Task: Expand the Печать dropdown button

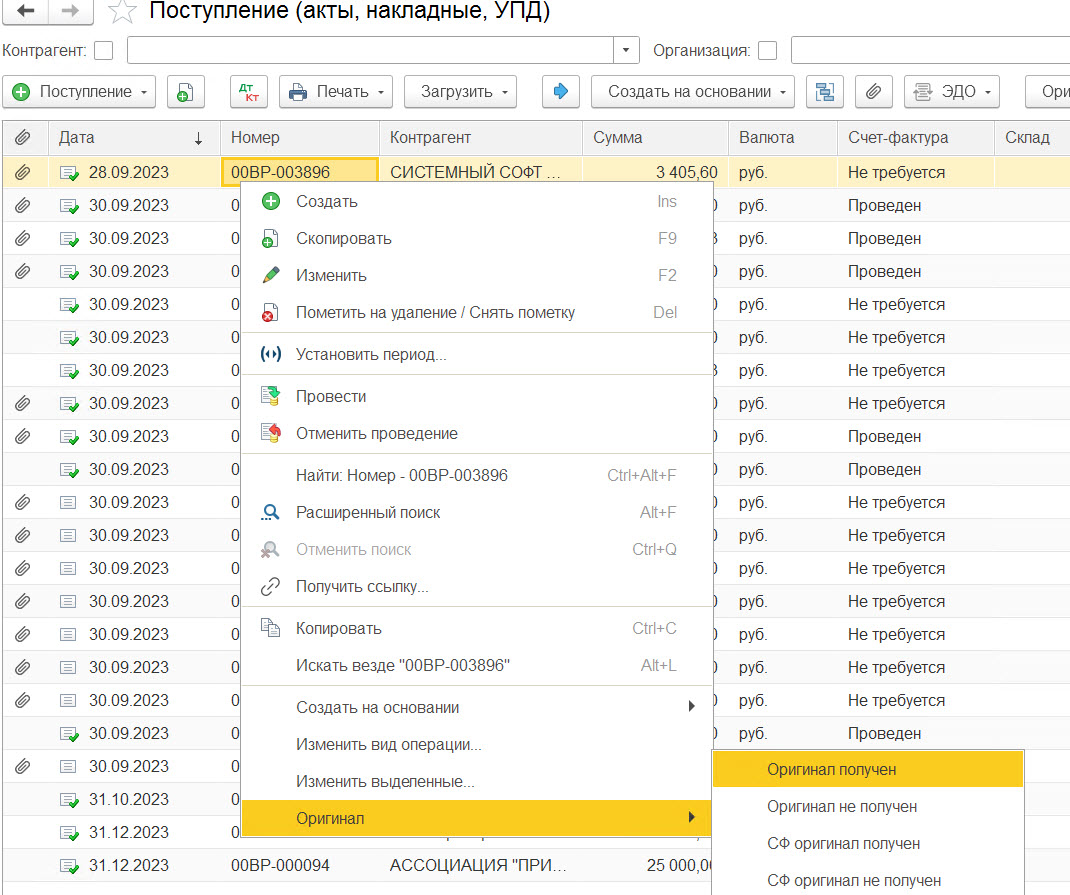Action: tap(340, 92)
